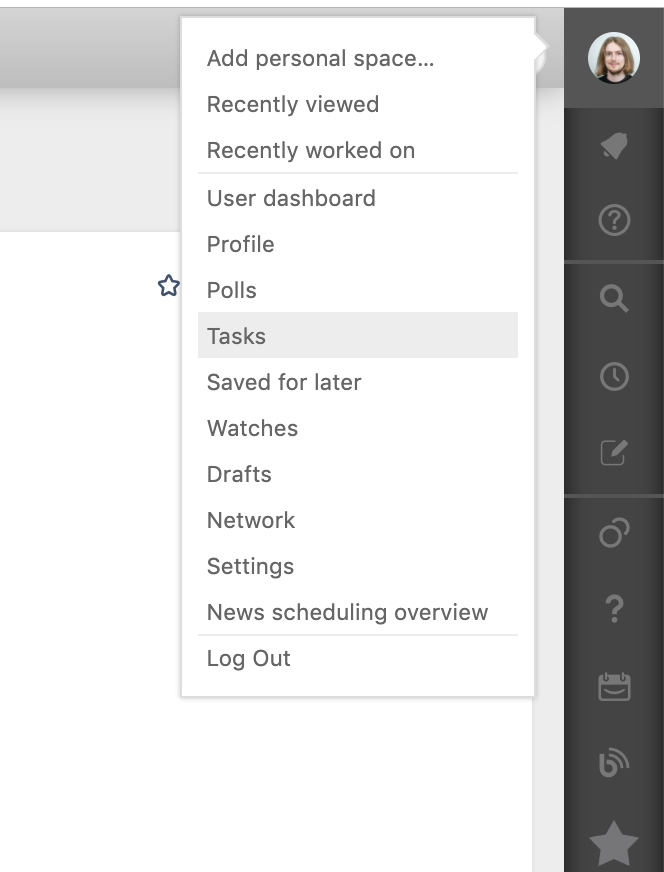Image resolution: width=664 pixels, height=872 pixels.
Task: Open notifications bell in the sidebar
Action: (613, 150)
